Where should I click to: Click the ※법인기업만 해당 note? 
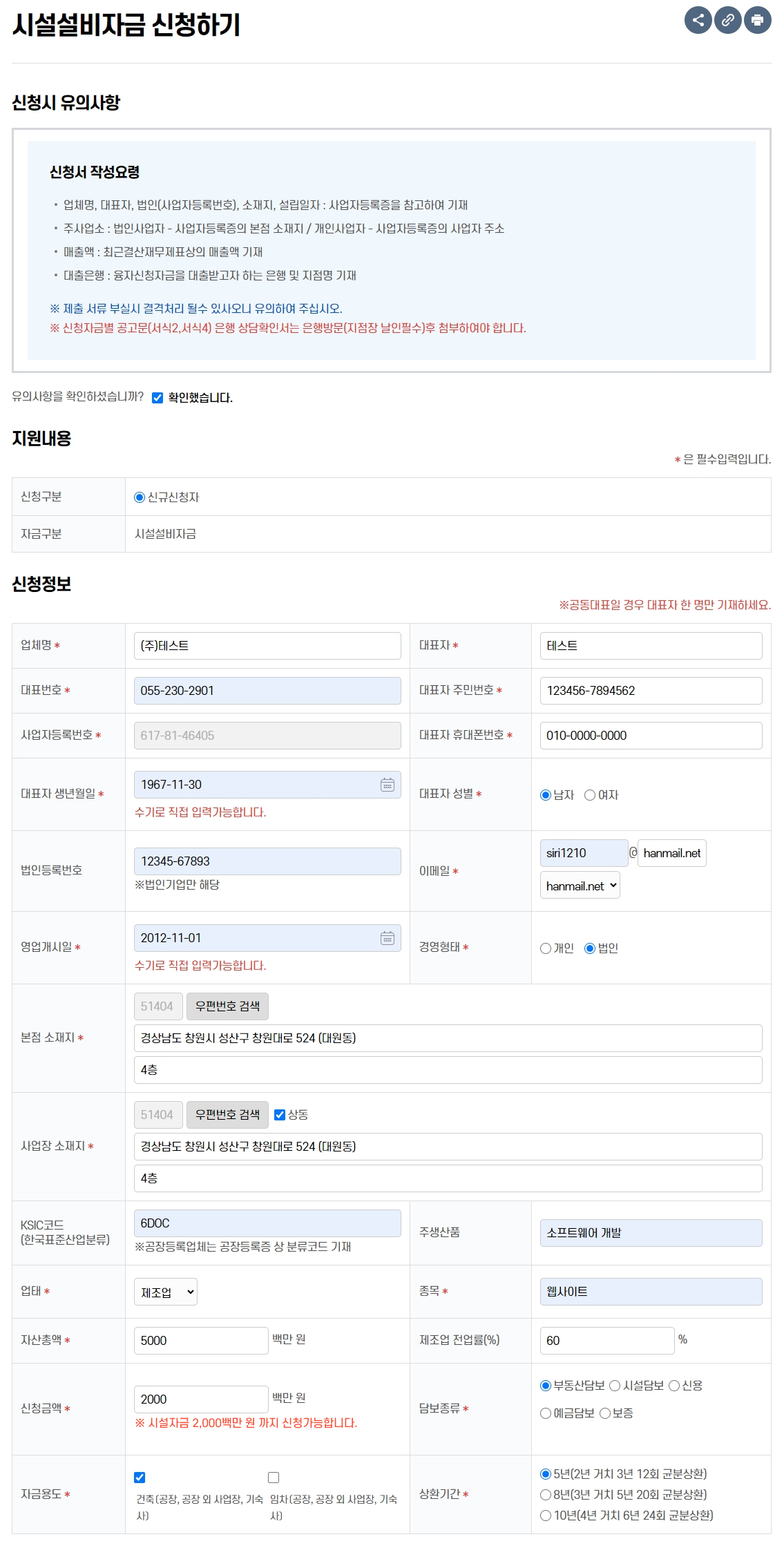point(177,885)
